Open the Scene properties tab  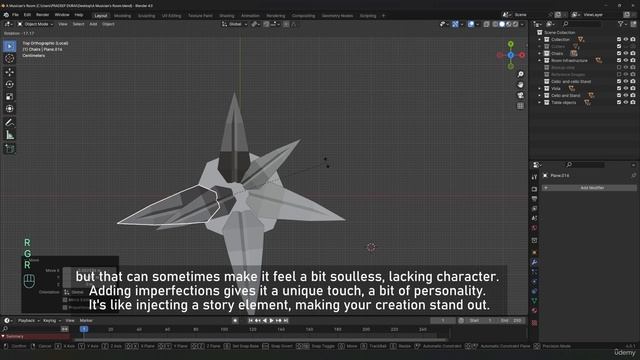[534, 218]
